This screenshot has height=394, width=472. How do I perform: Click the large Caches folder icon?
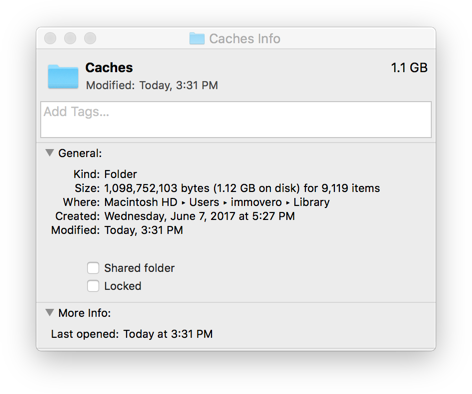63,77
